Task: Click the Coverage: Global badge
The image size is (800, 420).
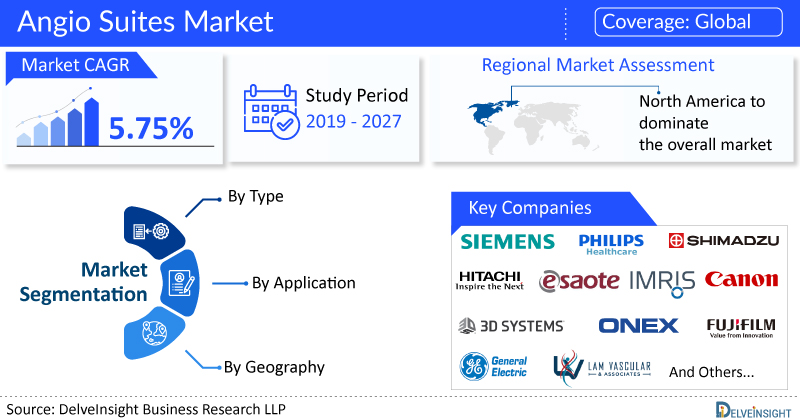Action: click(x=688, y=22)
